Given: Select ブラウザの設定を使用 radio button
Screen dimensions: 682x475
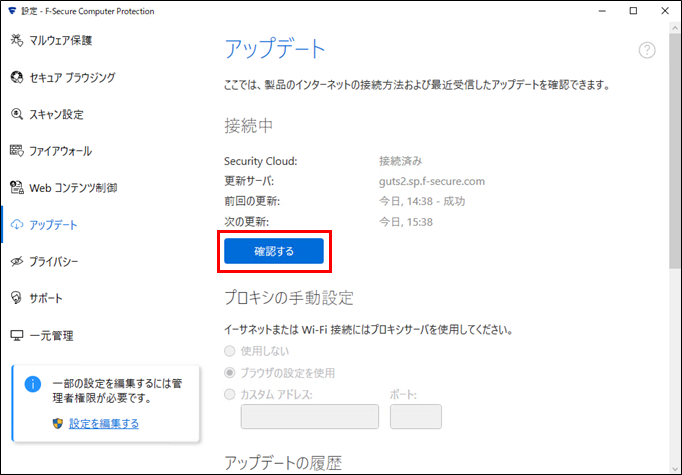Looking at the screenshot, I should 229,372.
